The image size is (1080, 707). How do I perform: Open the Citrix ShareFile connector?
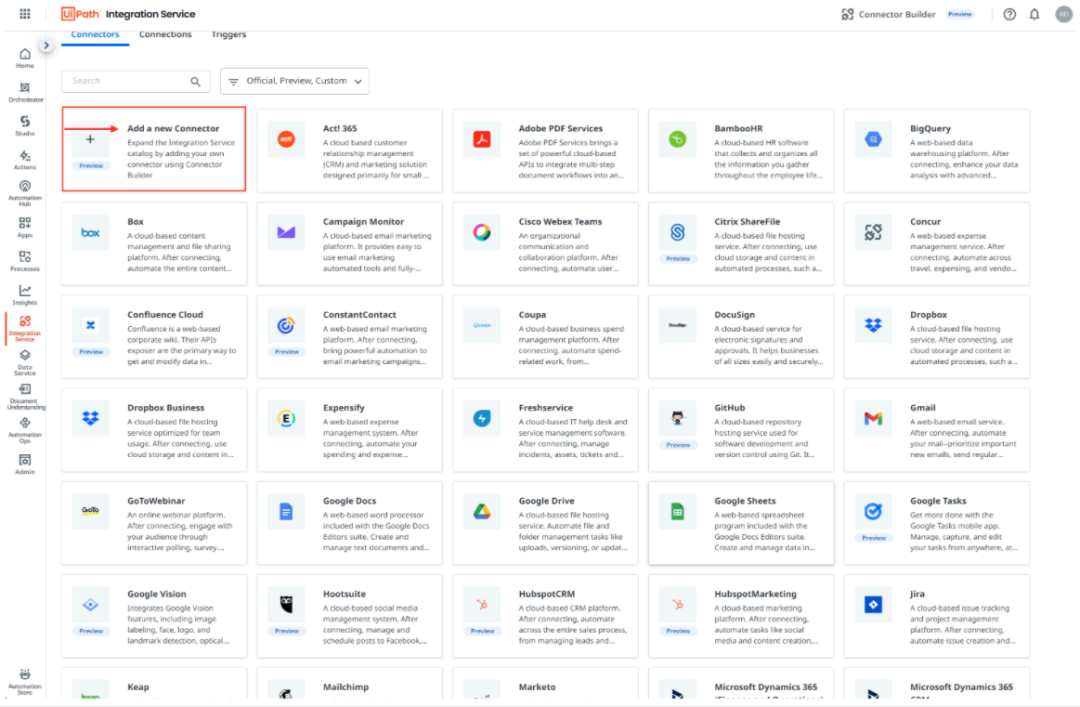click(x=741, y=243)
